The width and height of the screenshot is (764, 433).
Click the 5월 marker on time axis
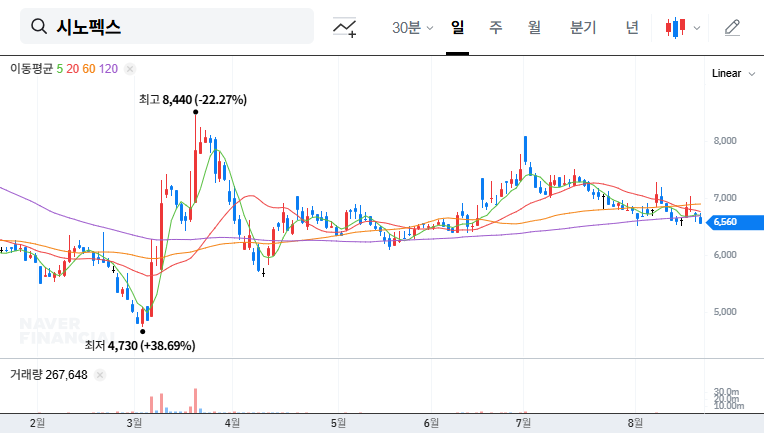coord(337,423)
